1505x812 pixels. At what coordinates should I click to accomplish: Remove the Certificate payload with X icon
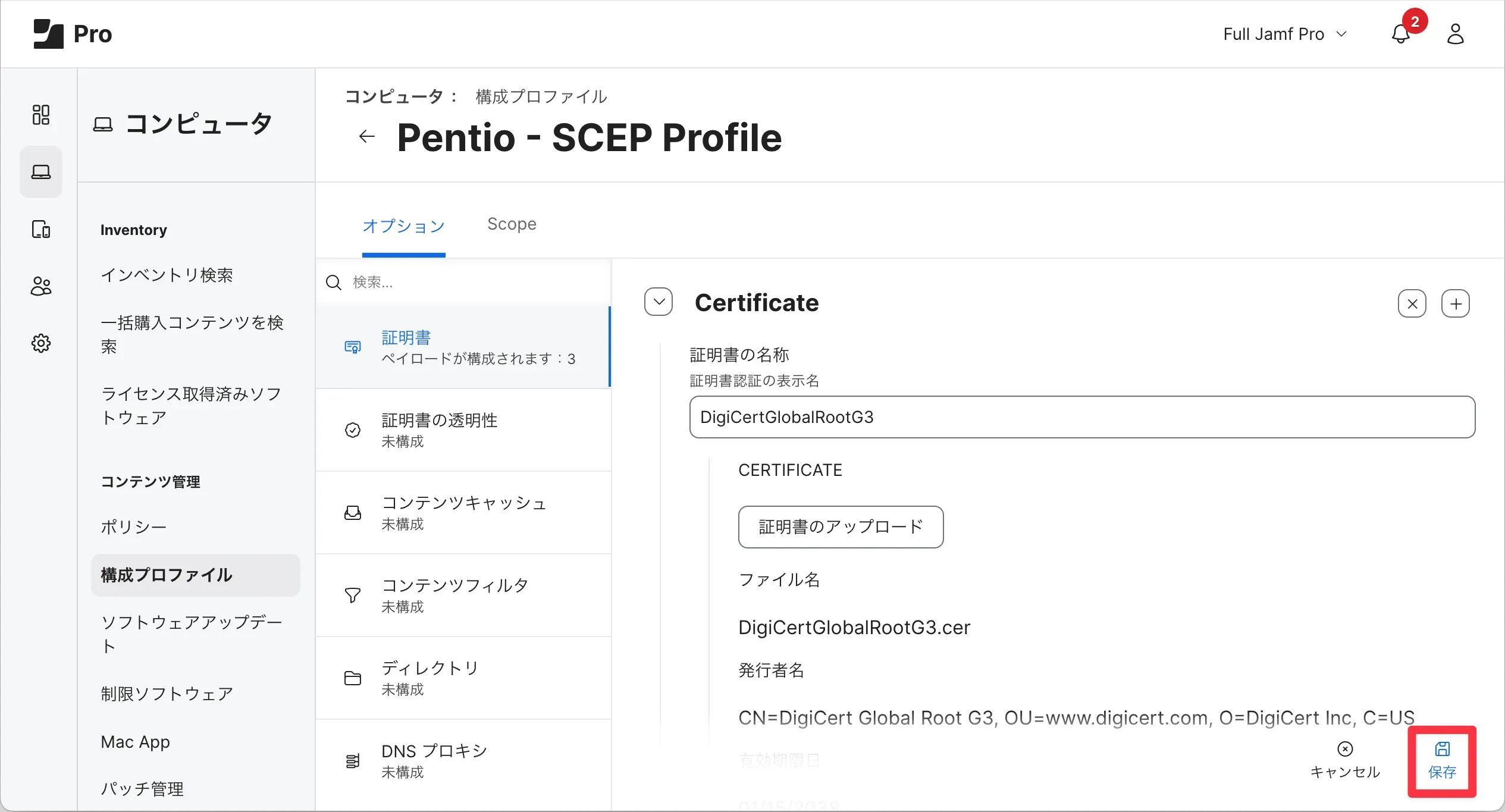click(1412, 304)
